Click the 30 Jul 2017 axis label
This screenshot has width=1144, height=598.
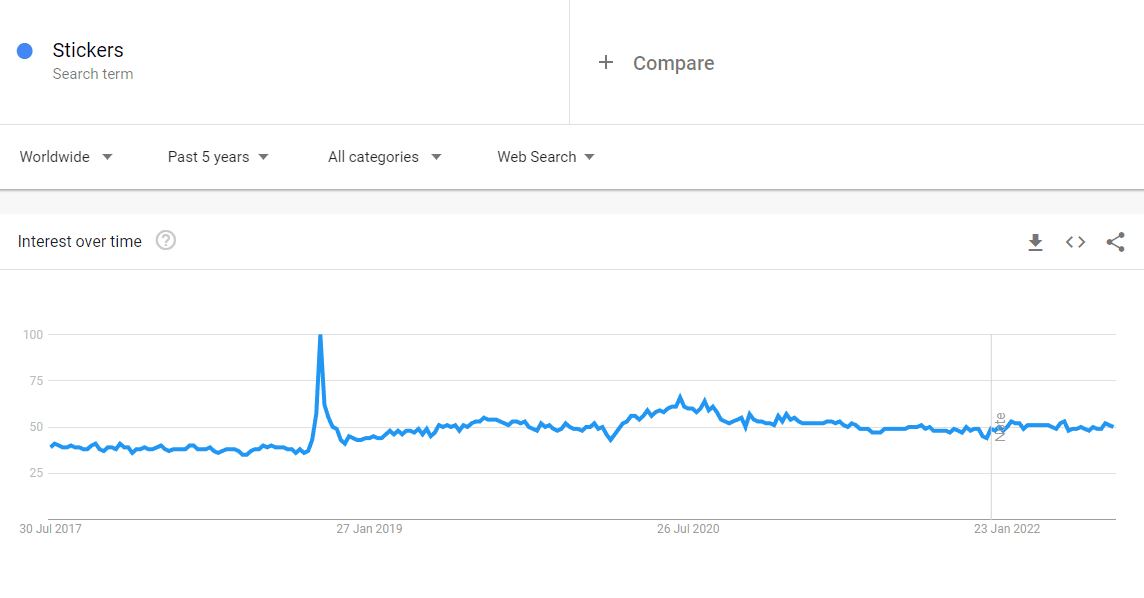click(x=50, y=529)
